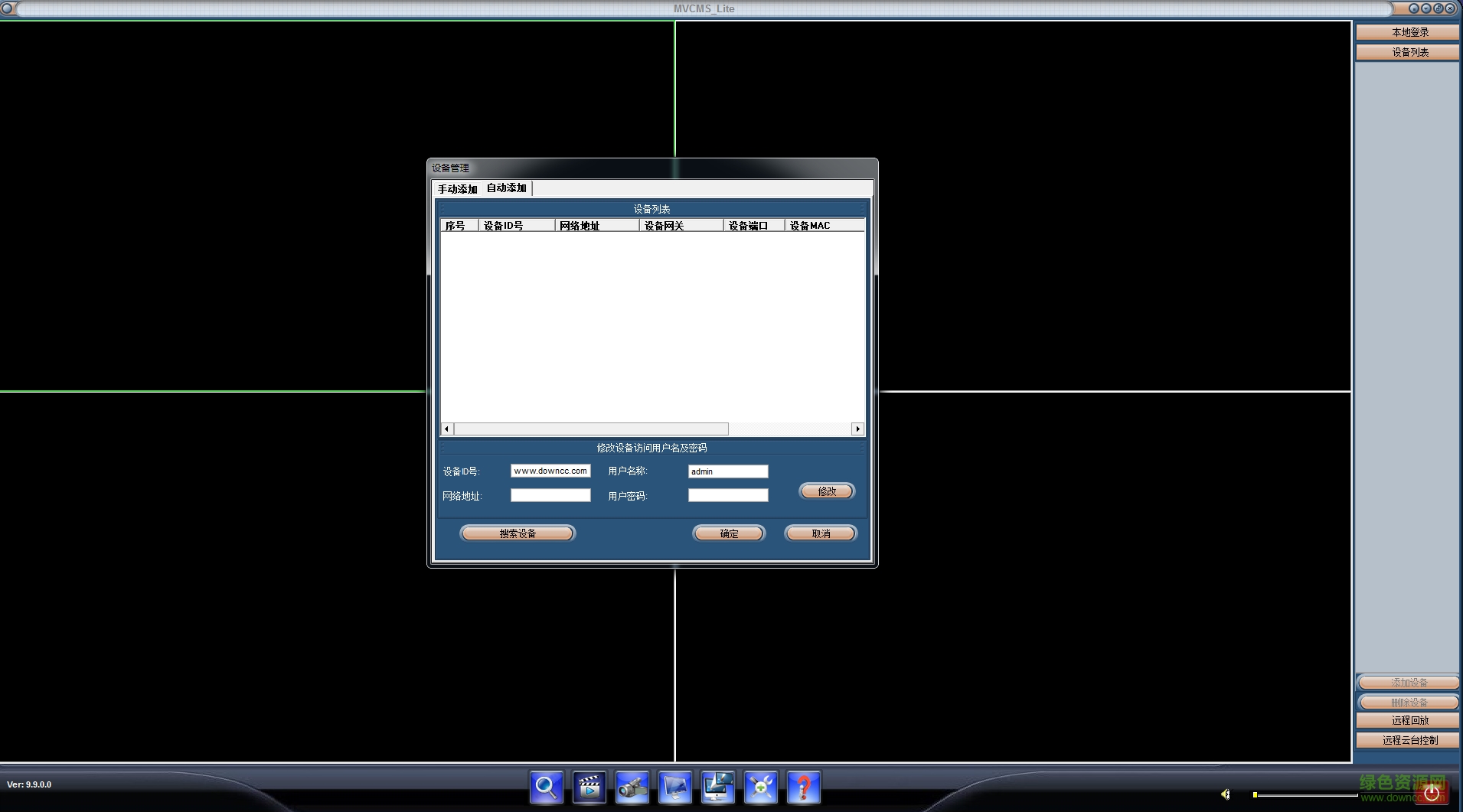
Task: Click the 搜索设备 button
Action: [x=518, y=533]
